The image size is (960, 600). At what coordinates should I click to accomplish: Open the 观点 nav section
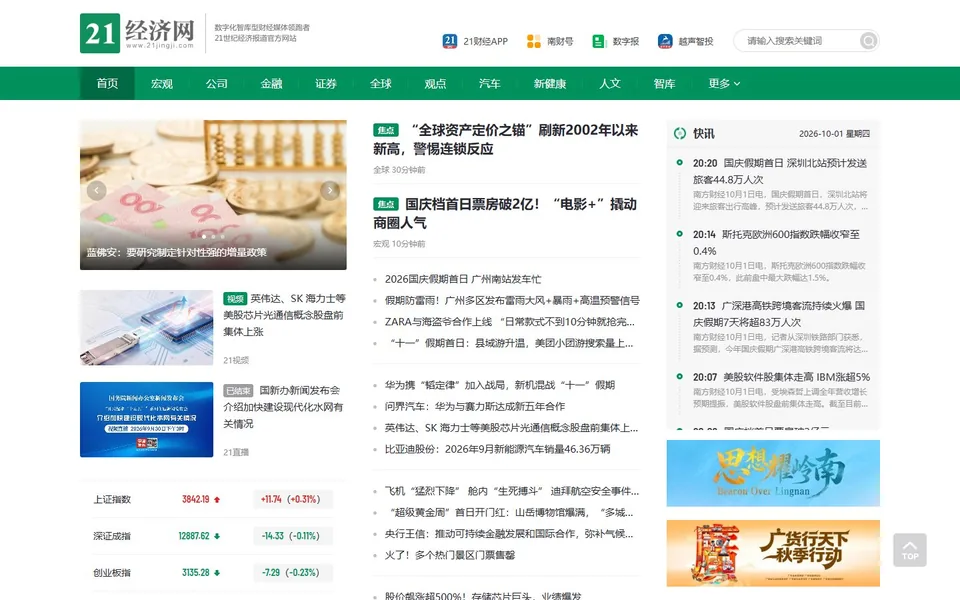tap(435, 83)
